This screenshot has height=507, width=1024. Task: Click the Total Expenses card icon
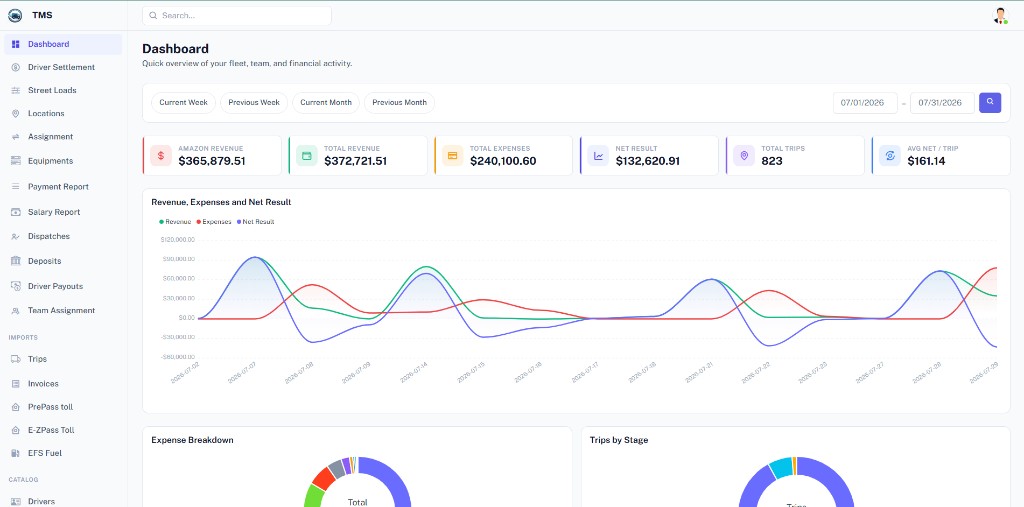452,155
